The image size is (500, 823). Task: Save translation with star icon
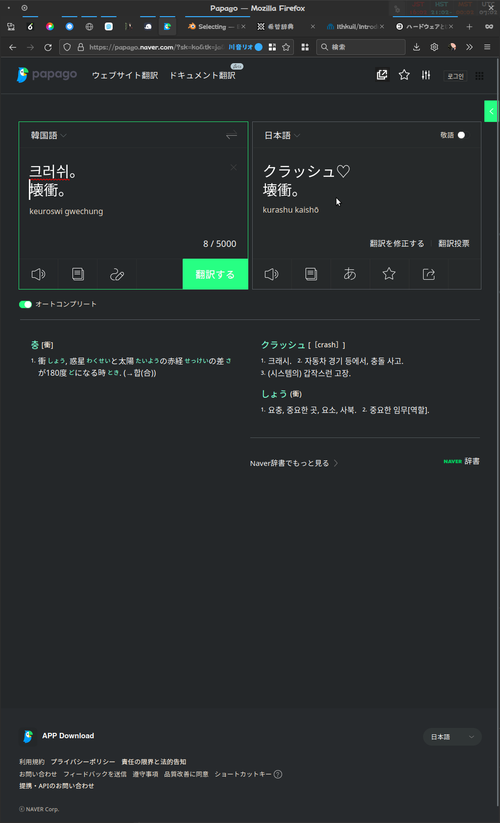tap(389, 274)
